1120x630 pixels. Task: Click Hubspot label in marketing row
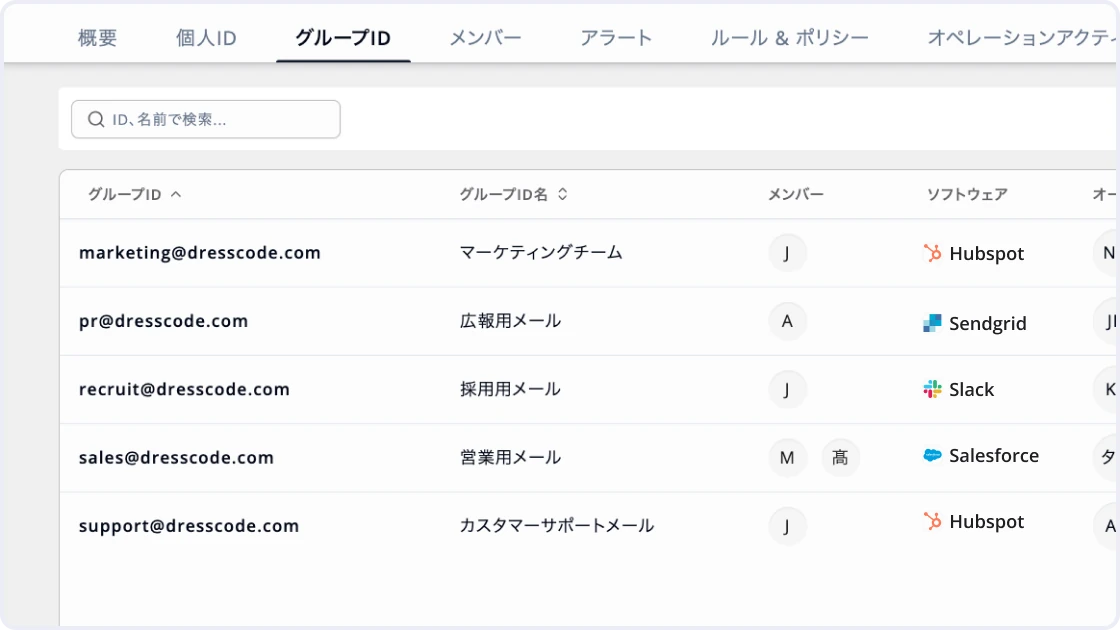pyautogui.click(x=986, y=254)
